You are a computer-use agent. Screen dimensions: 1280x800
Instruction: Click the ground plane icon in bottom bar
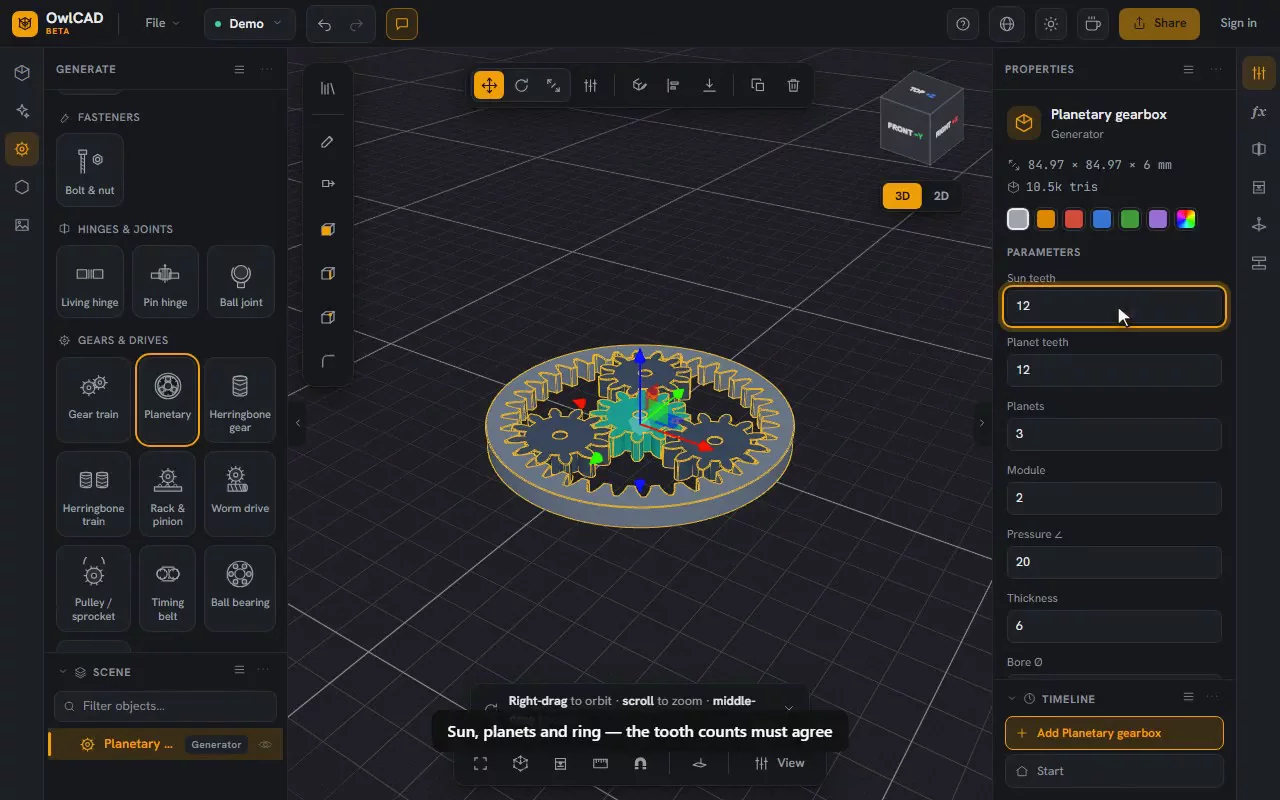(700, 763)
